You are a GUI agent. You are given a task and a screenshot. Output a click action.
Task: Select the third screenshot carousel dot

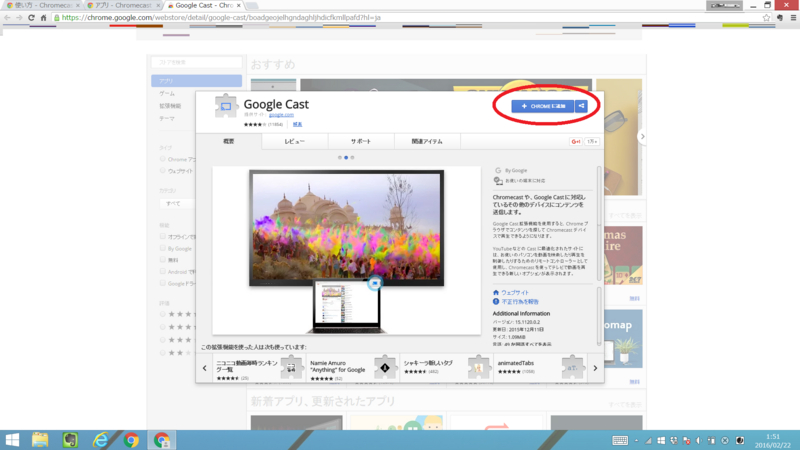tap(352, 158)
